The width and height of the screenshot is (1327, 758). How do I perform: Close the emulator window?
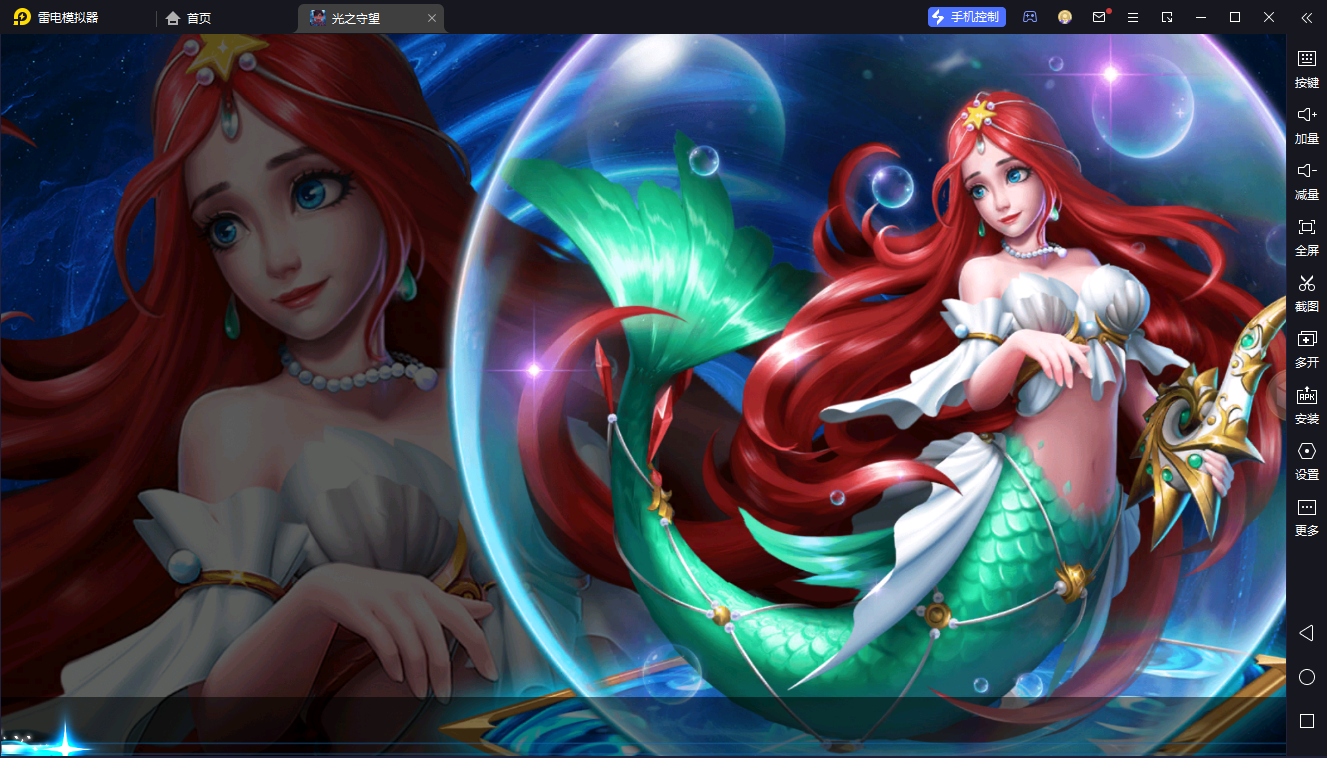[x=1269, y=17]
